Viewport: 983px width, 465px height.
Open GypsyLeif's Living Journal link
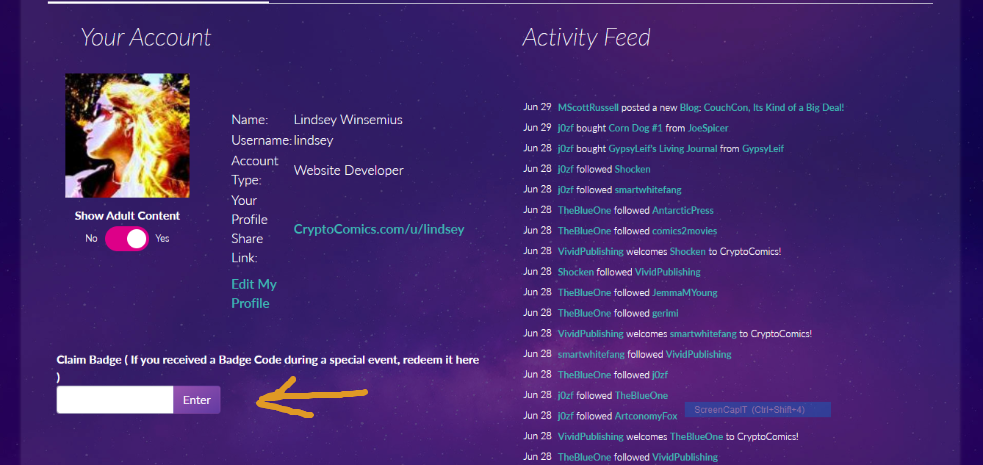662,149
